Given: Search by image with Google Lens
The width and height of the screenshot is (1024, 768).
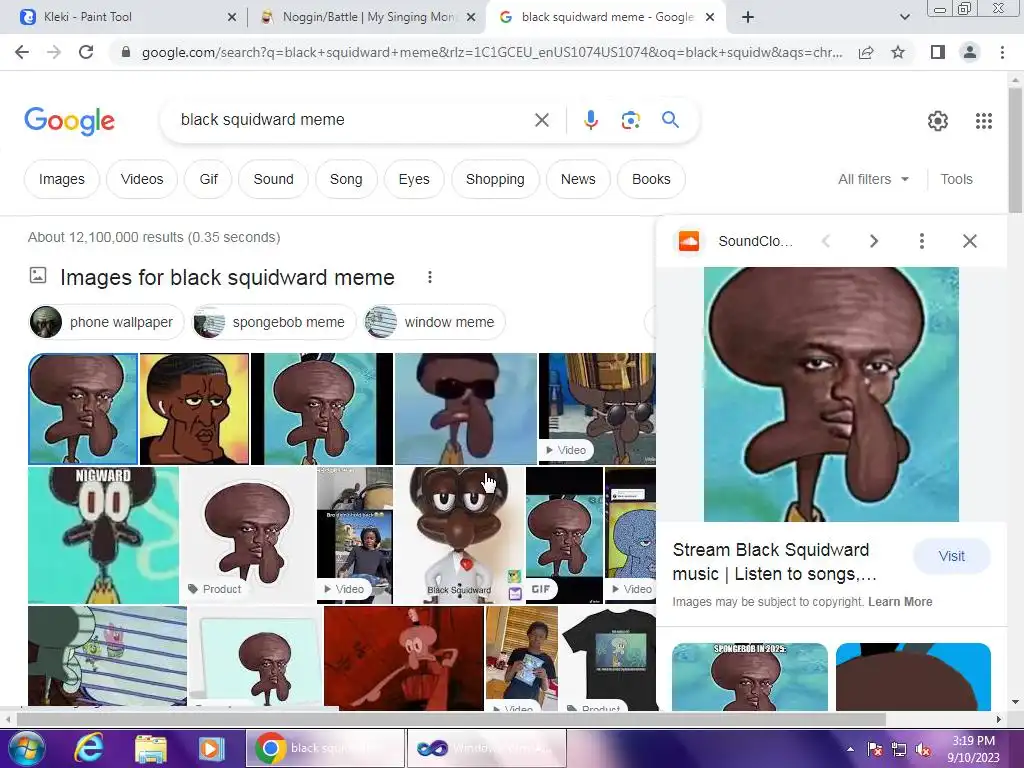Looking at the screenshot, I should pos(630,120).
